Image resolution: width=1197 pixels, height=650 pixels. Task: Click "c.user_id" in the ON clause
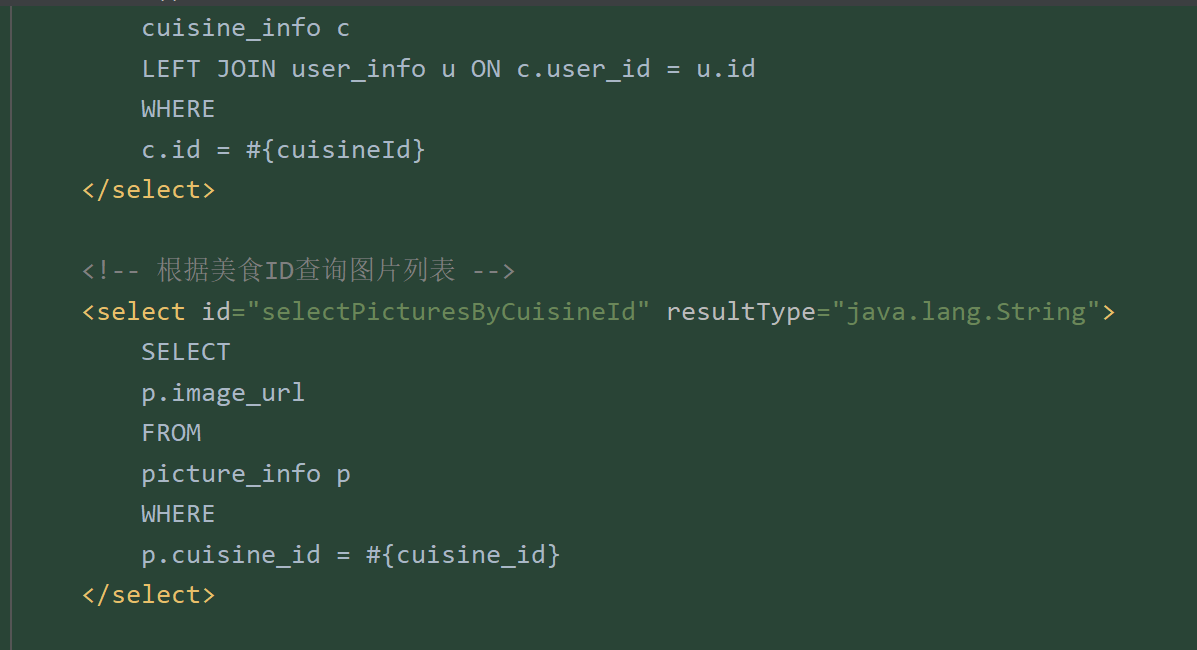coord(583,69)
